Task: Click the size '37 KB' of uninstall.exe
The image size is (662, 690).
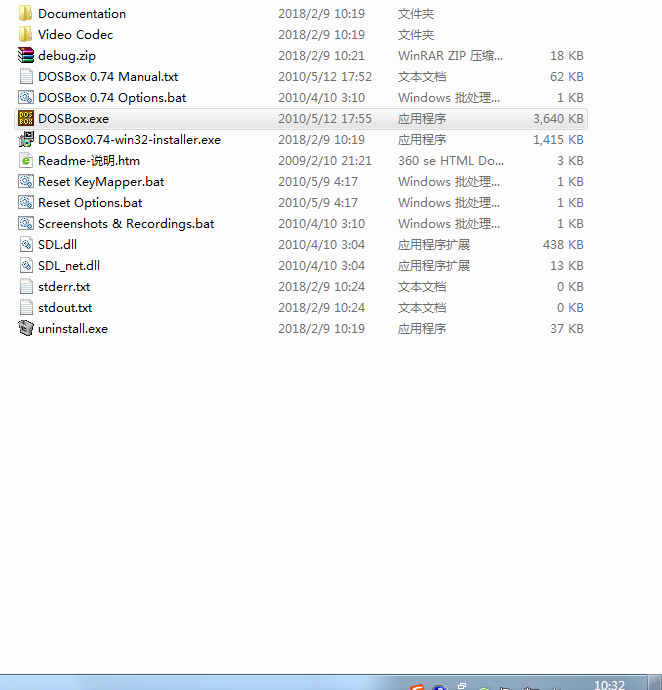Action: pyautogui.click(x=566, y=329)
